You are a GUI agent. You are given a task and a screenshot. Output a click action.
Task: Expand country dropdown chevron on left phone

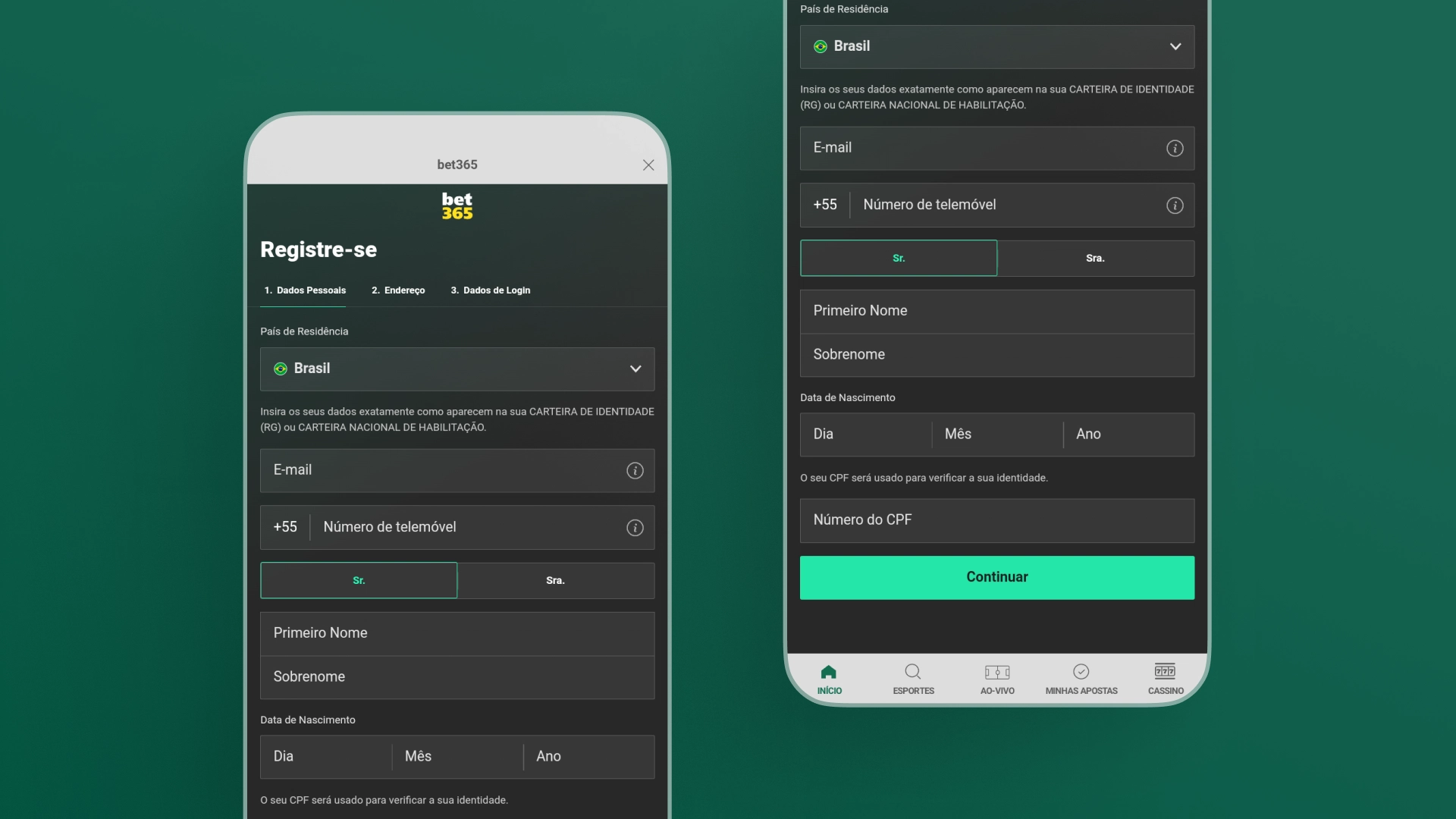(635, 369)
